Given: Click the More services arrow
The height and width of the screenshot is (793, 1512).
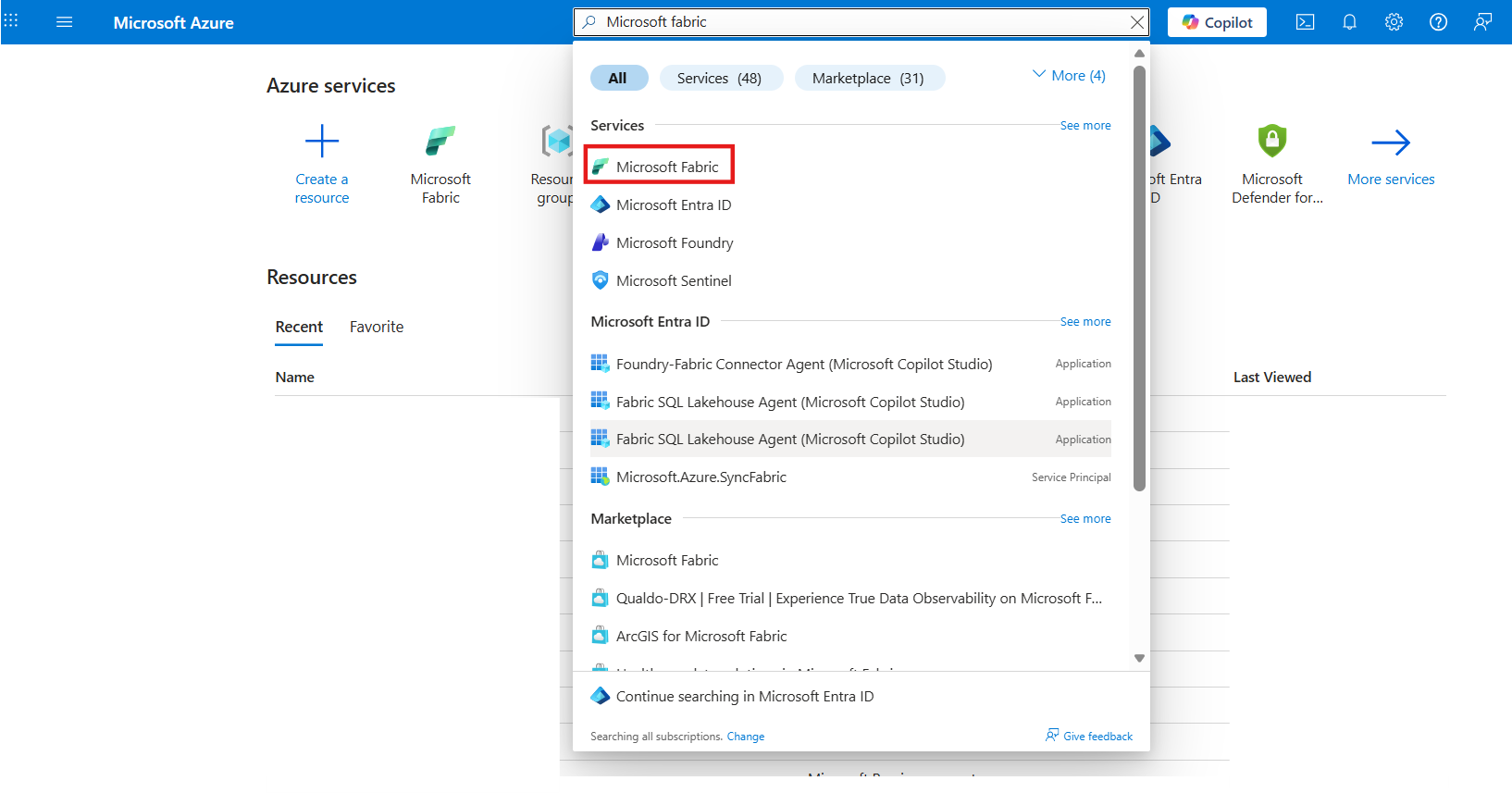Looking at the screenshot, I should click(x=1391, y=142).
